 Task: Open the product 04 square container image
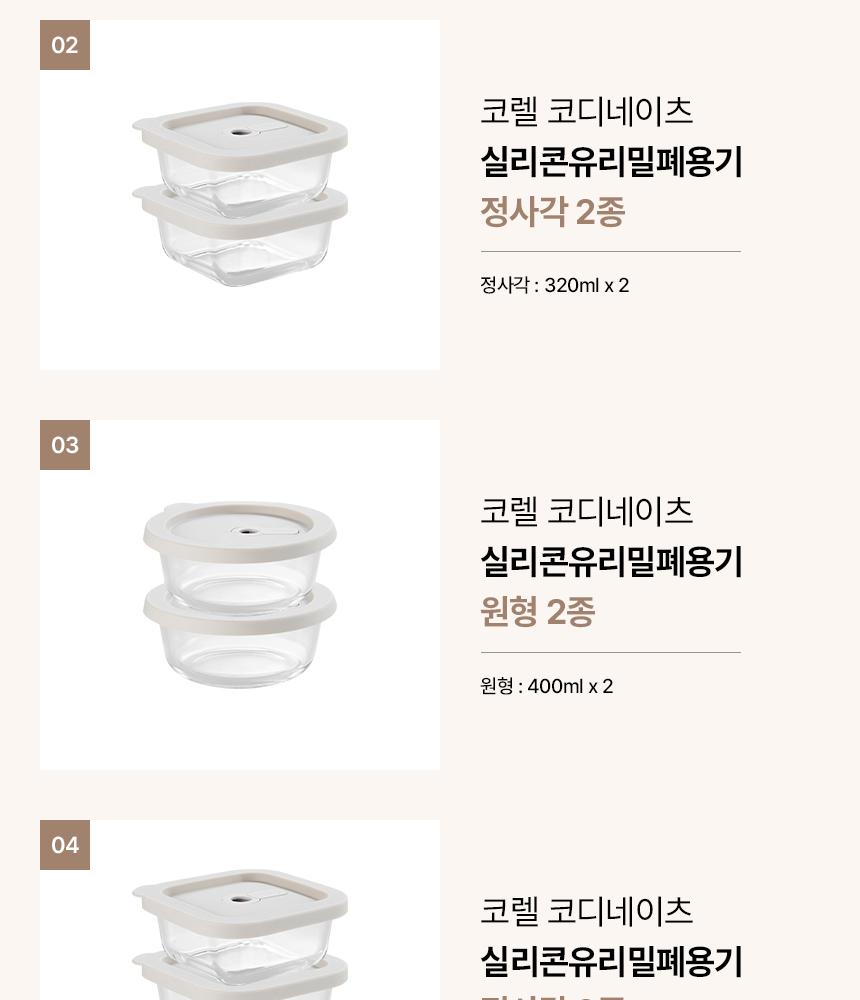(240, 930)
